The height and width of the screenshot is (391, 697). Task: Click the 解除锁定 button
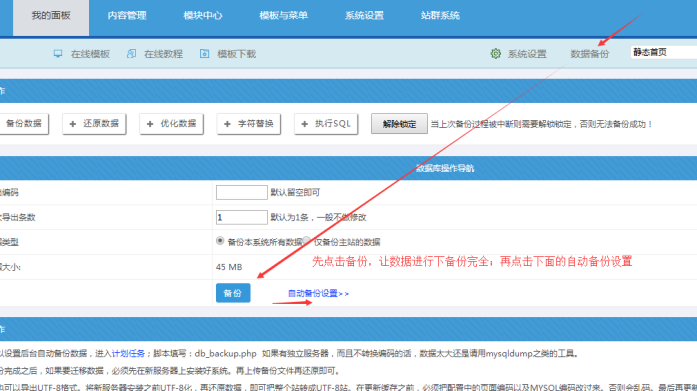click(x=399, y=124)
